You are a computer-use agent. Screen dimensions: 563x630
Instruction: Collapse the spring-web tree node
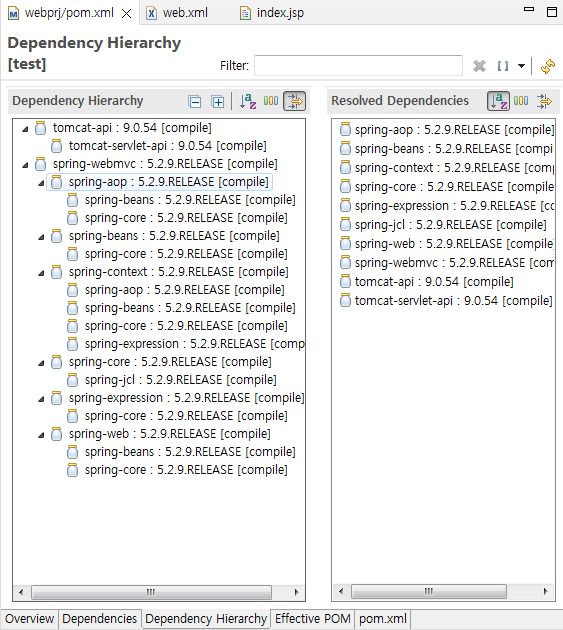41,435
